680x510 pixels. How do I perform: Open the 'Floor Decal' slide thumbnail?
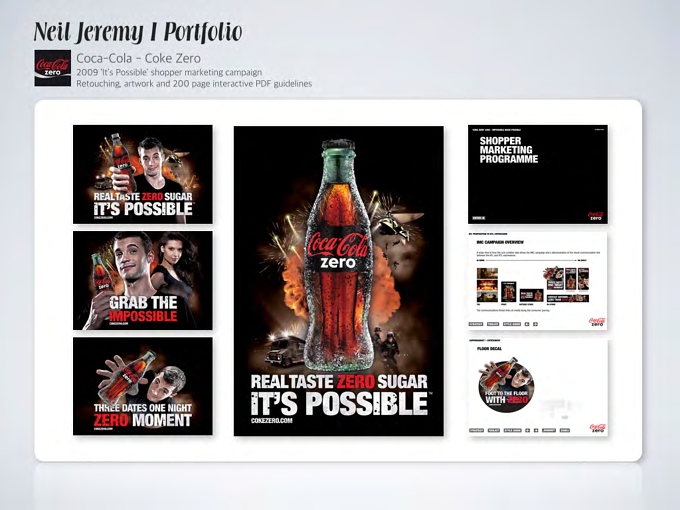click(x=538, y=387)
